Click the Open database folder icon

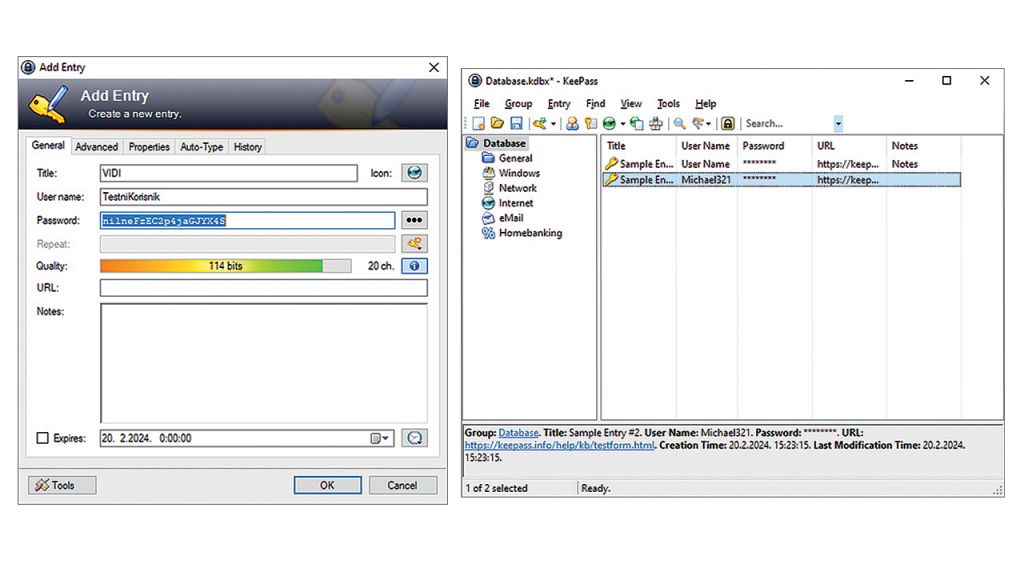coord(498,124)
